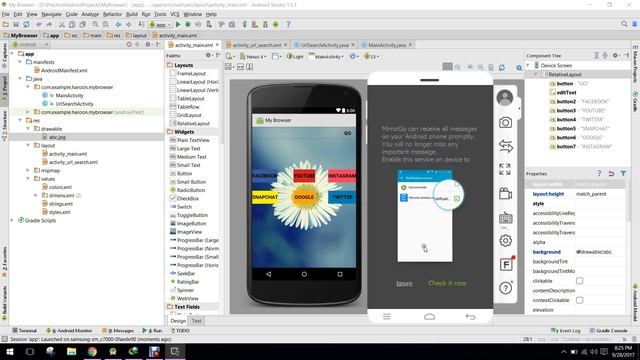The image size is (640, 360).
Task: Click Ignore in MirrorGo window
Action: pos(404,283)
